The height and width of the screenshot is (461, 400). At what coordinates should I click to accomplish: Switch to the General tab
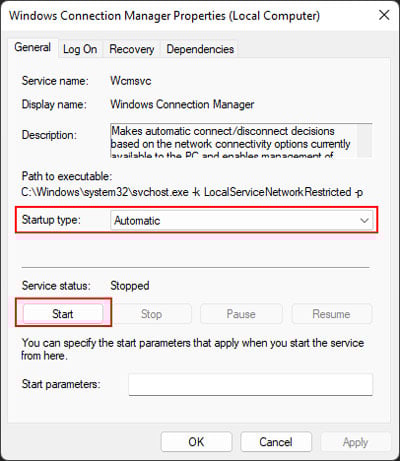(x=32, y=47)
